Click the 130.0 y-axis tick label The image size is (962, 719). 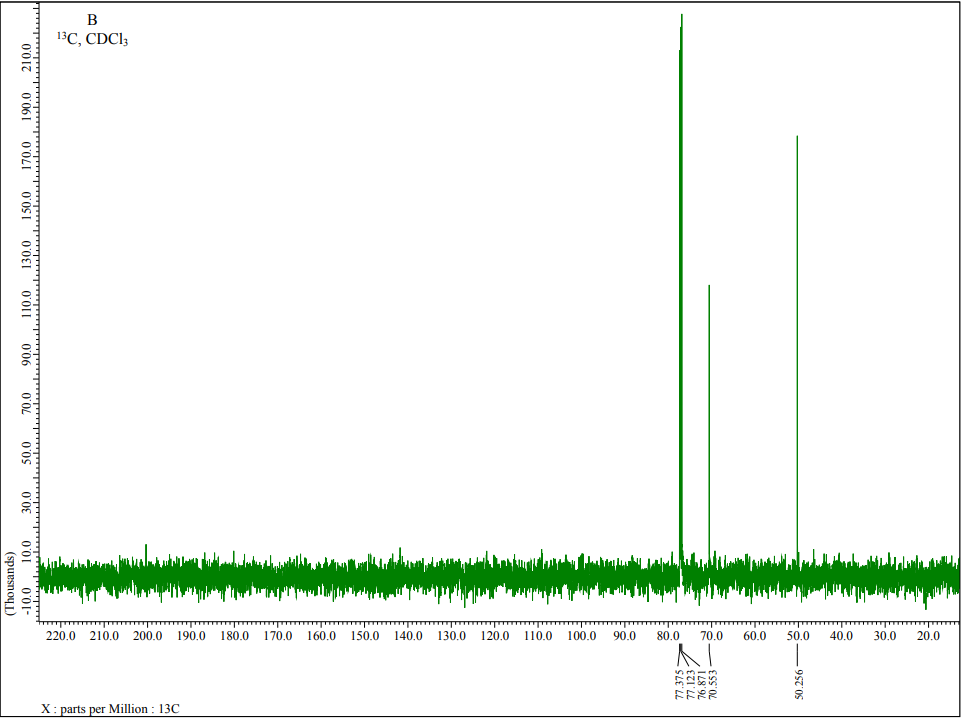click(x=27, y=256)
